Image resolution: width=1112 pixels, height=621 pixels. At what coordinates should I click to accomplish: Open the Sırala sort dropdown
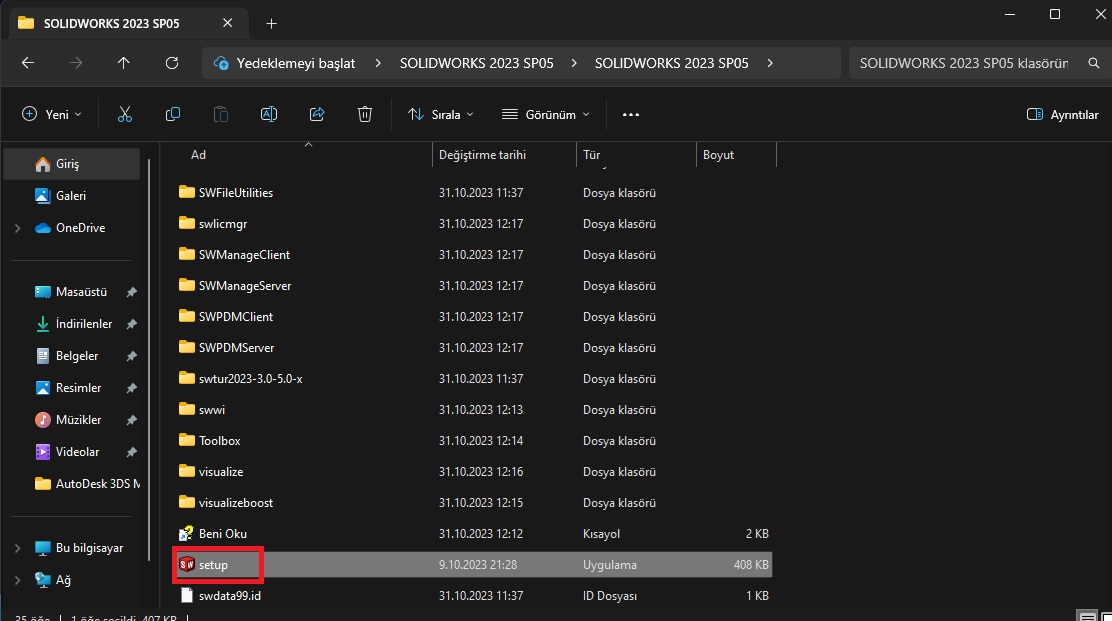coord(440,115)
